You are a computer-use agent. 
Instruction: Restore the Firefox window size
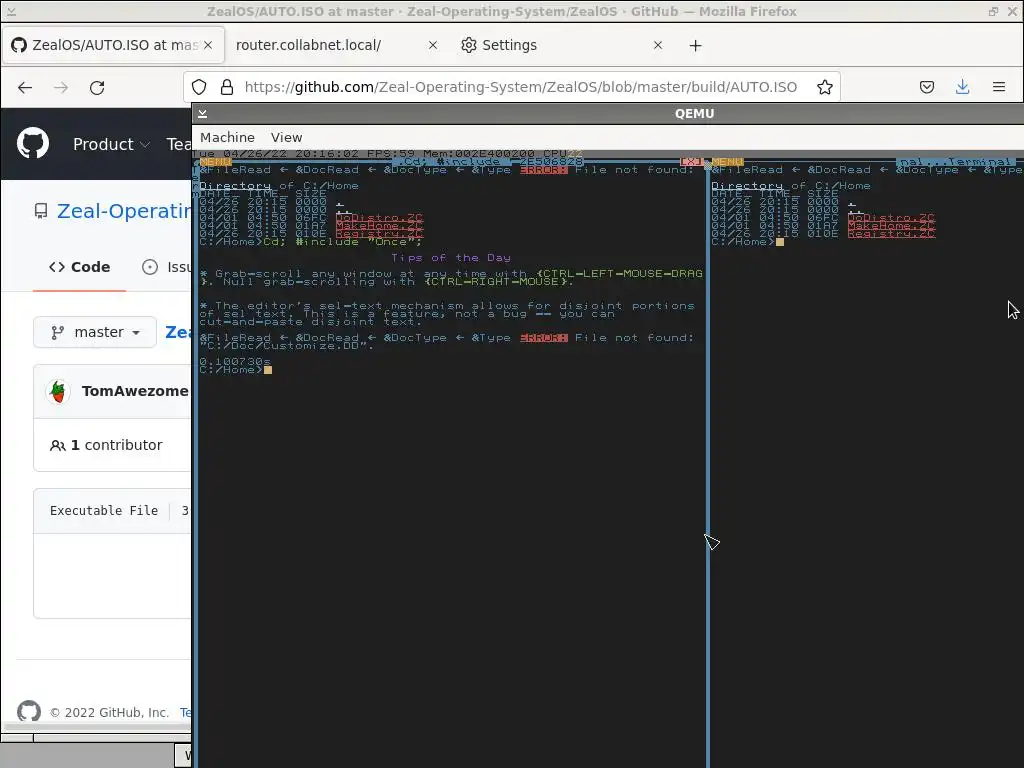993,11
